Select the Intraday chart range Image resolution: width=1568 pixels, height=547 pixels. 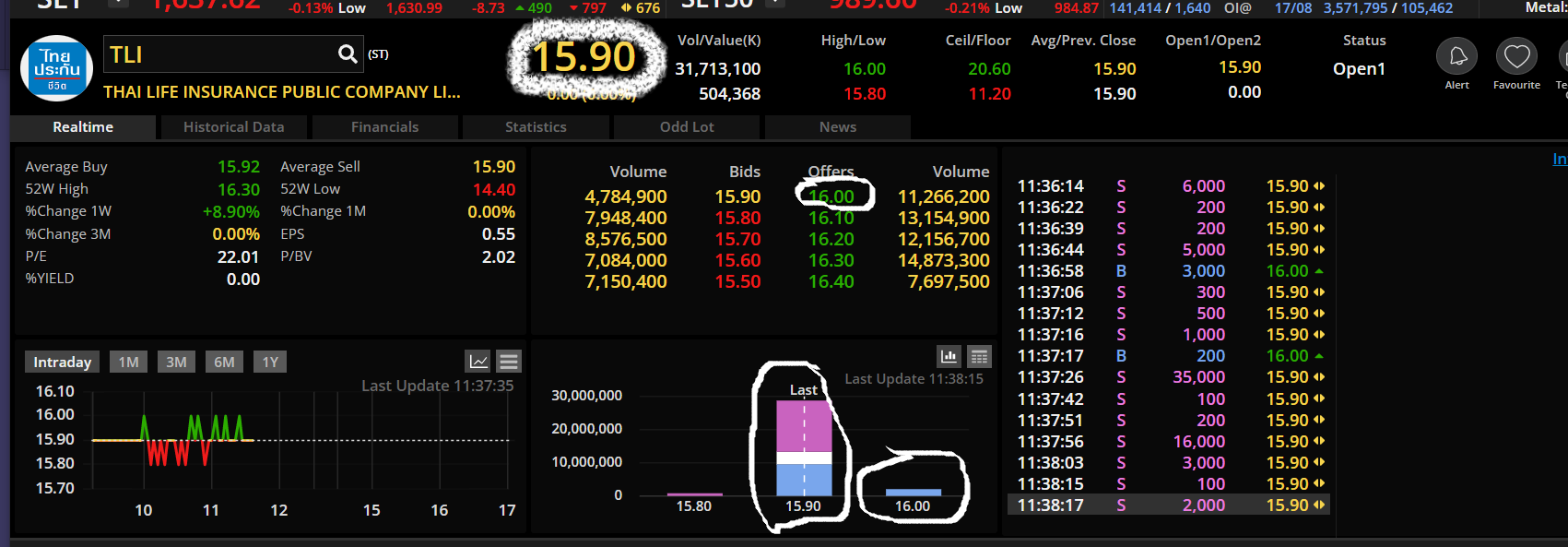pyautogui.click(x=63, y=362)
